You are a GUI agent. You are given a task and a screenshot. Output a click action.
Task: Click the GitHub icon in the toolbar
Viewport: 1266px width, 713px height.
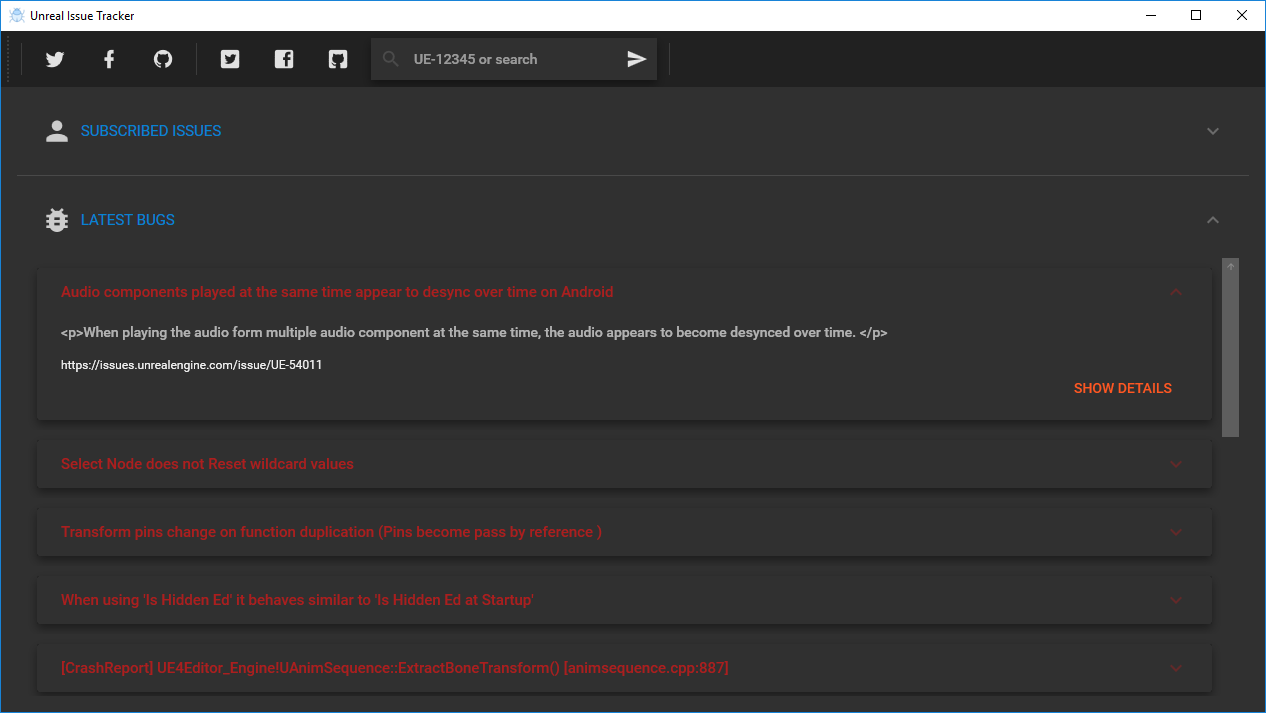pyautogui.click(x=162, y=59)
